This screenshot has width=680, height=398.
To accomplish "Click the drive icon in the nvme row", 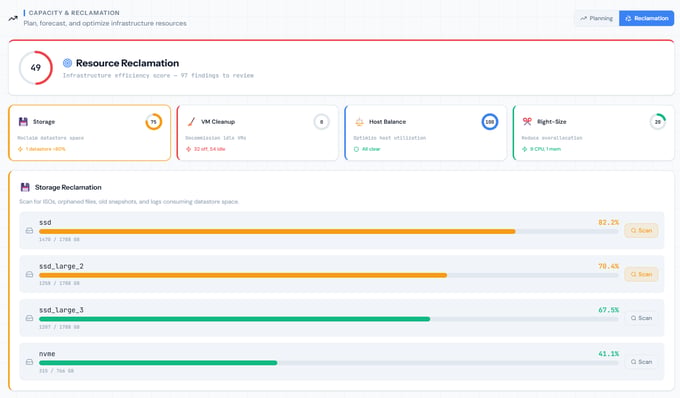I will [29, 362].
